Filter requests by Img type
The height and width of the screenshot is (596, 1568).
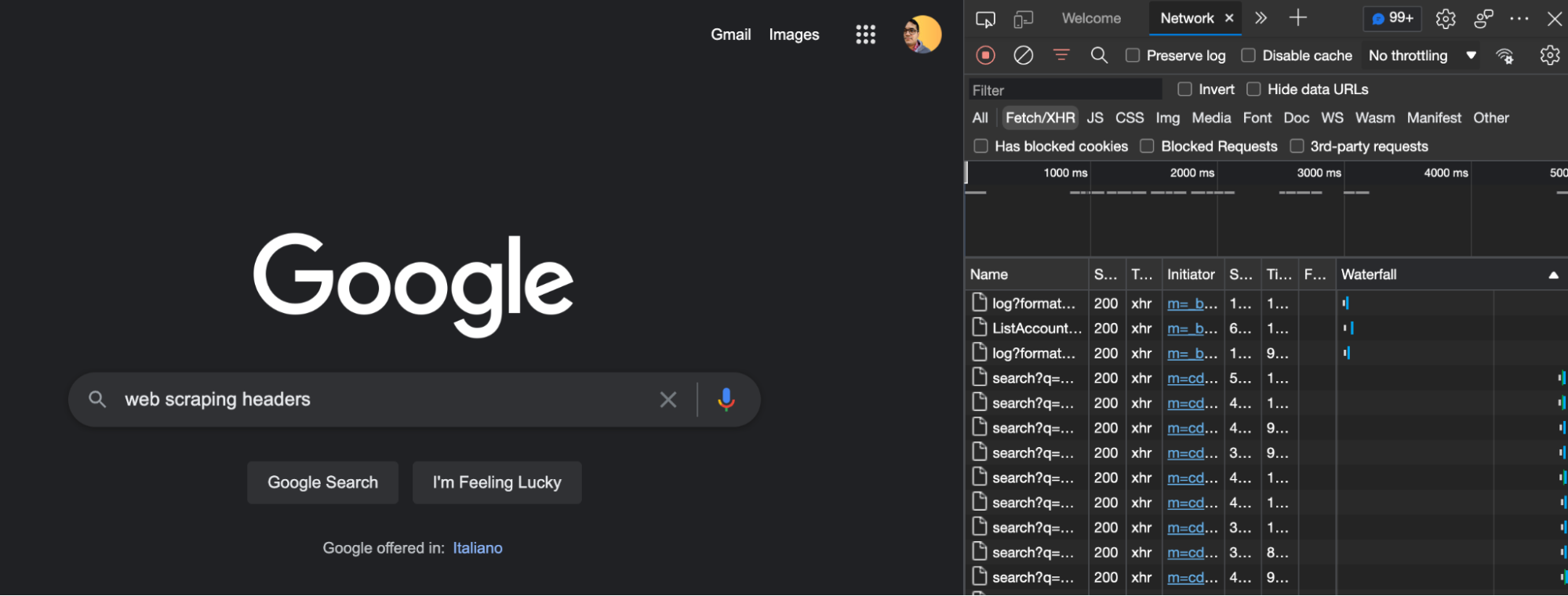(x=1168, y=118)
